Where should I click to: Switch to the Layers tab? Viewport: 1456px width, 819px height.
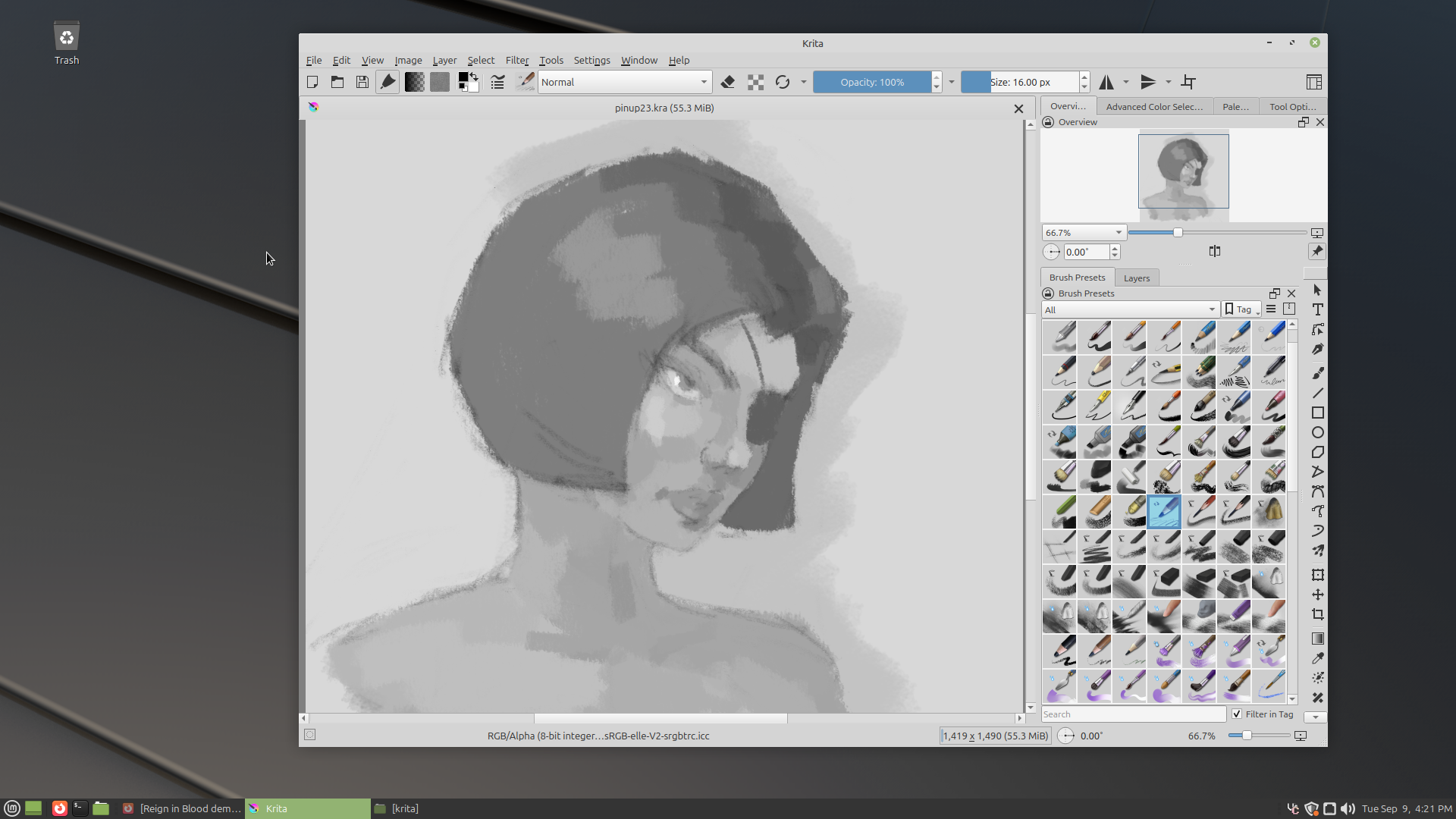1136,278
